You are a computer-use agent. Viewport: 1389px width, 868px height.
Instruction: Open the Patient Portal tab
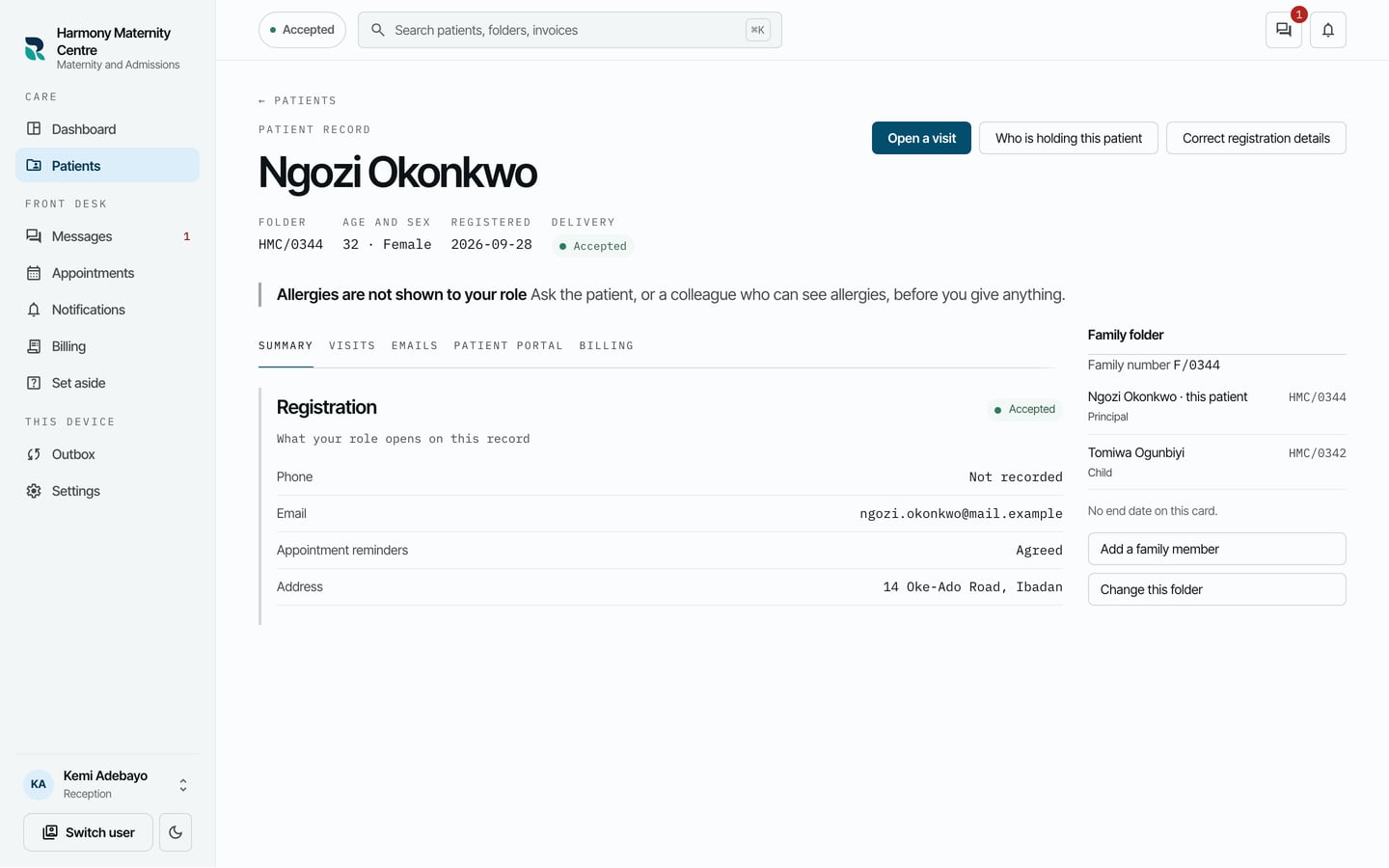[x=508, y=345]
